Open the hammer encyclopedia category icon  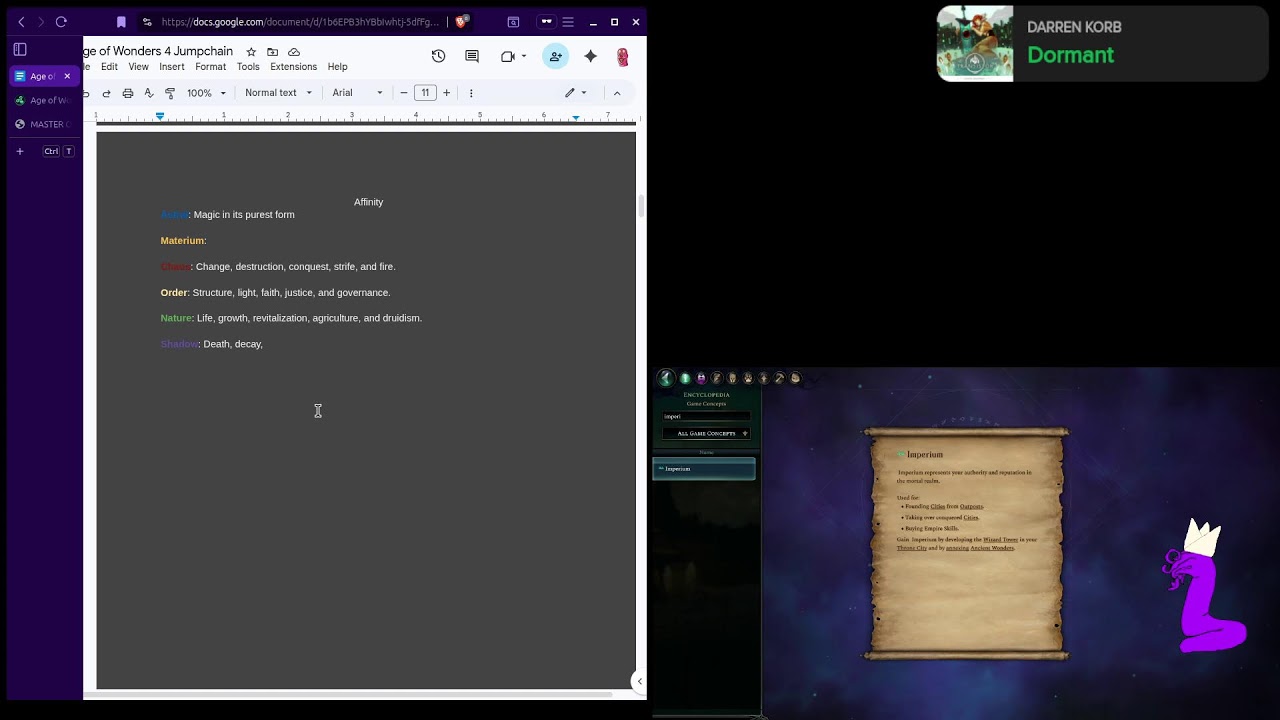779,378
